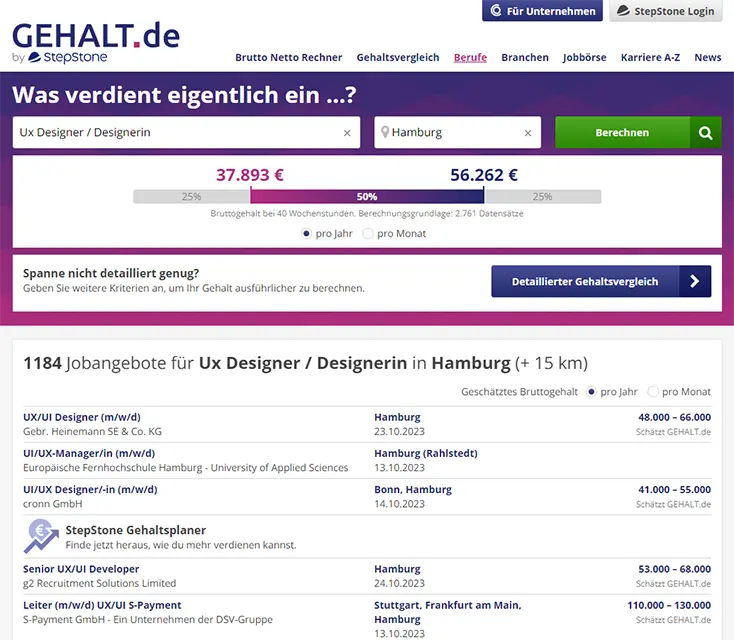Click the GEHALT.de logo
734x640 pixels.
(96, 42)
